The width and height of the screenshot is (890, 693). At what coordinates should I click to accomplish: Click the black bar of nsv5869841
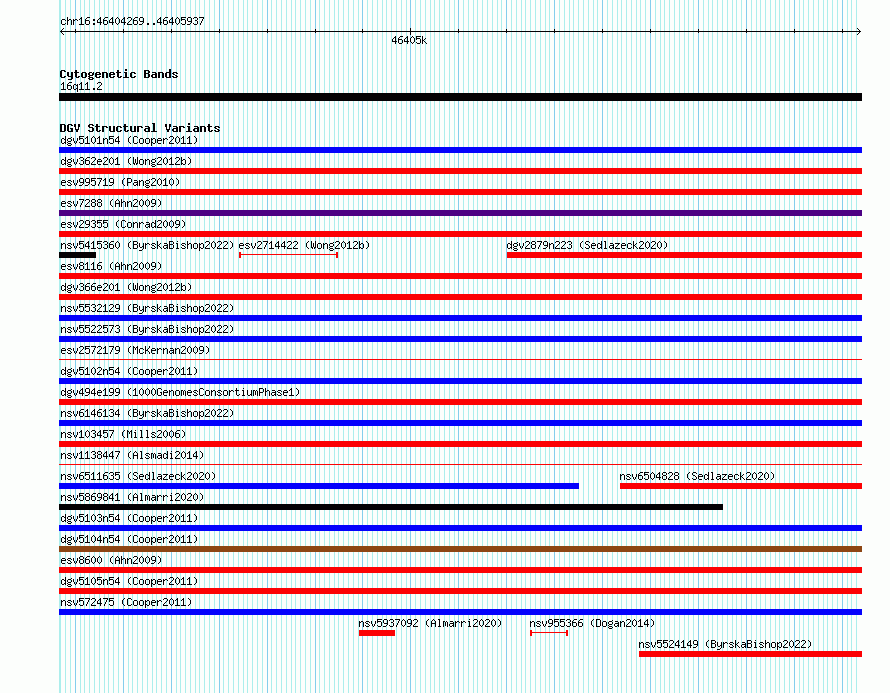(391, 507)
